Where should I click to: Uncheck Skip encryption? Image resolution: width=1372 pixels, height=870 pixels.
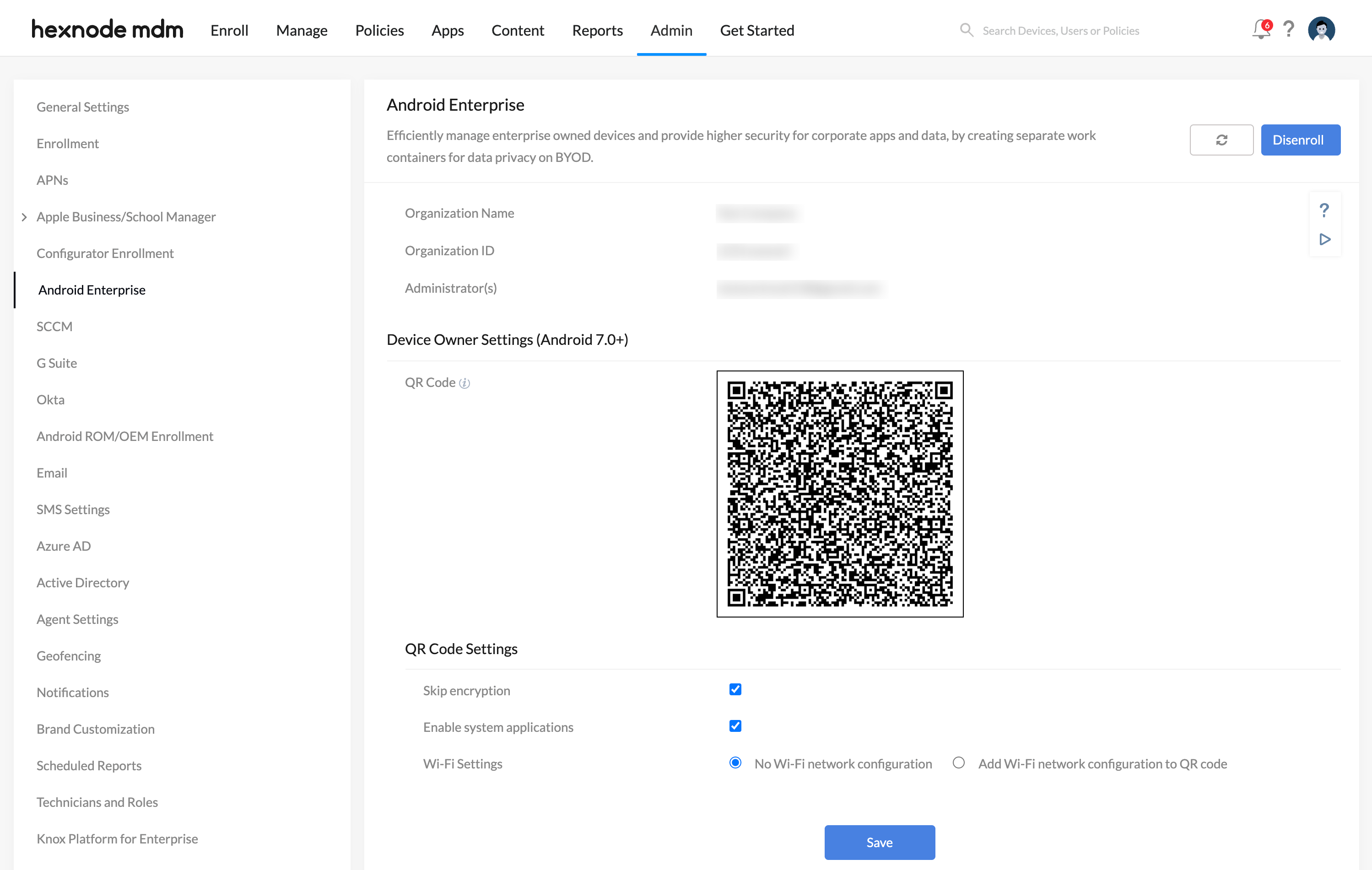click(735, 689)
